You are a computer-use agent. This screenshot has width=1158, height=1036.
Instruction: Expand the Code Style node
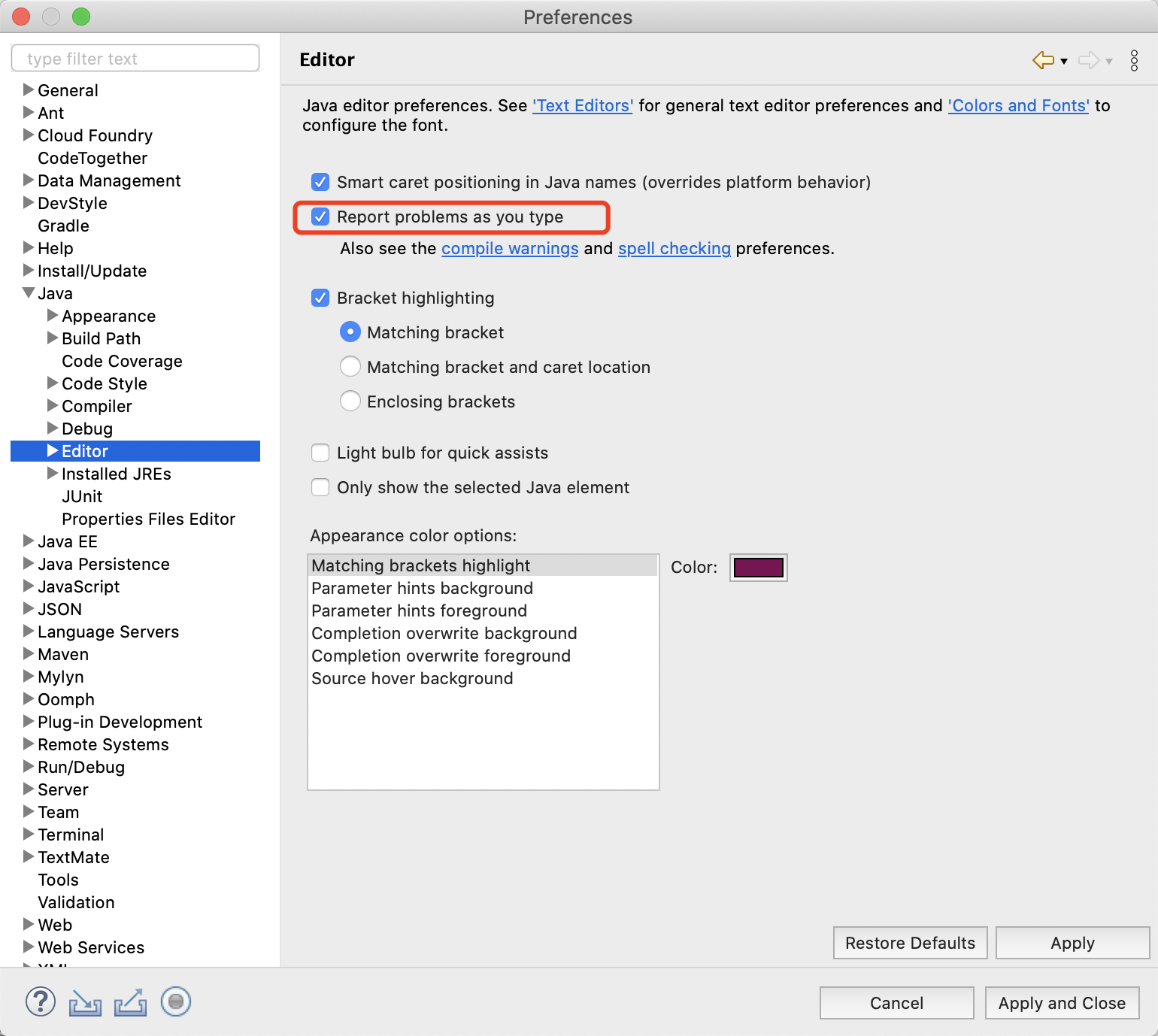[x=53, y=383]
